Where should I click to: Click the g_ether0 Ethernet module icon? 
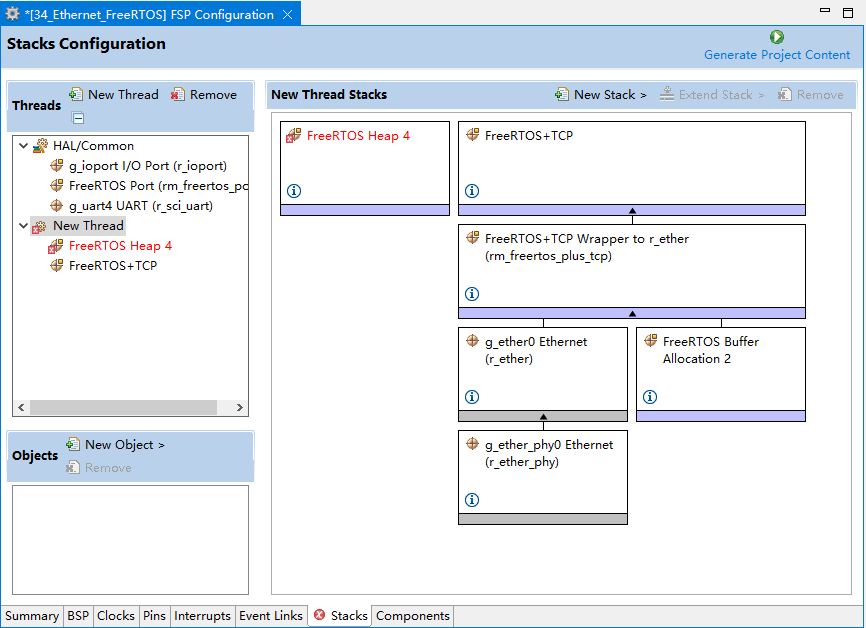[472, 341]
